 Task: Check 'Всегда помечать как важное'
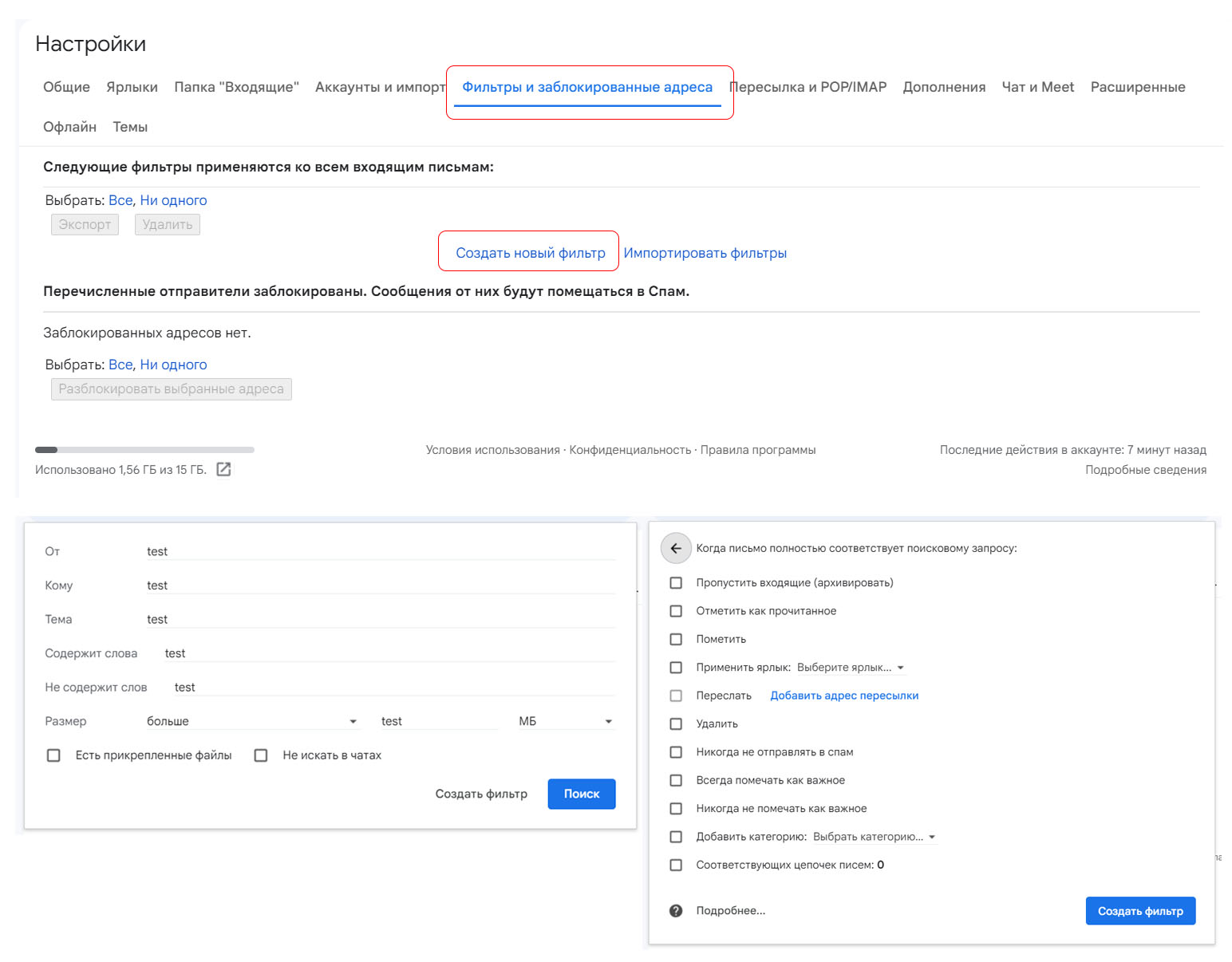[676, 780]
